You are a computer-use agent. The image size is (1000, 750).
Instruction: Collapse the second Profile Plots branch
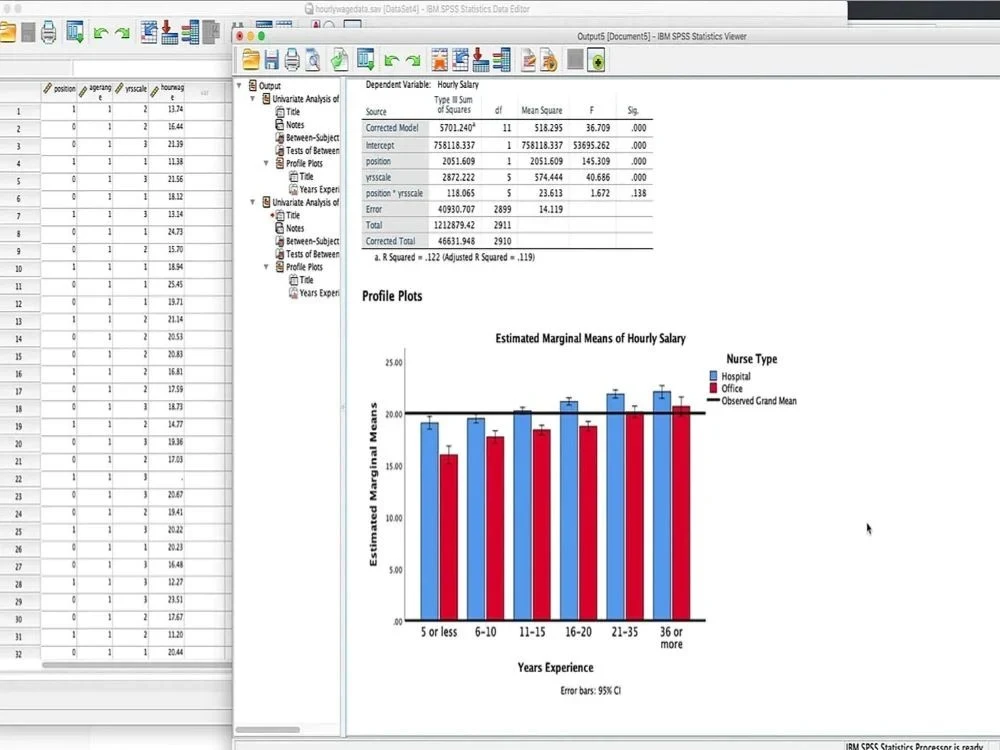pyautogui.click(x=267, y=265)
